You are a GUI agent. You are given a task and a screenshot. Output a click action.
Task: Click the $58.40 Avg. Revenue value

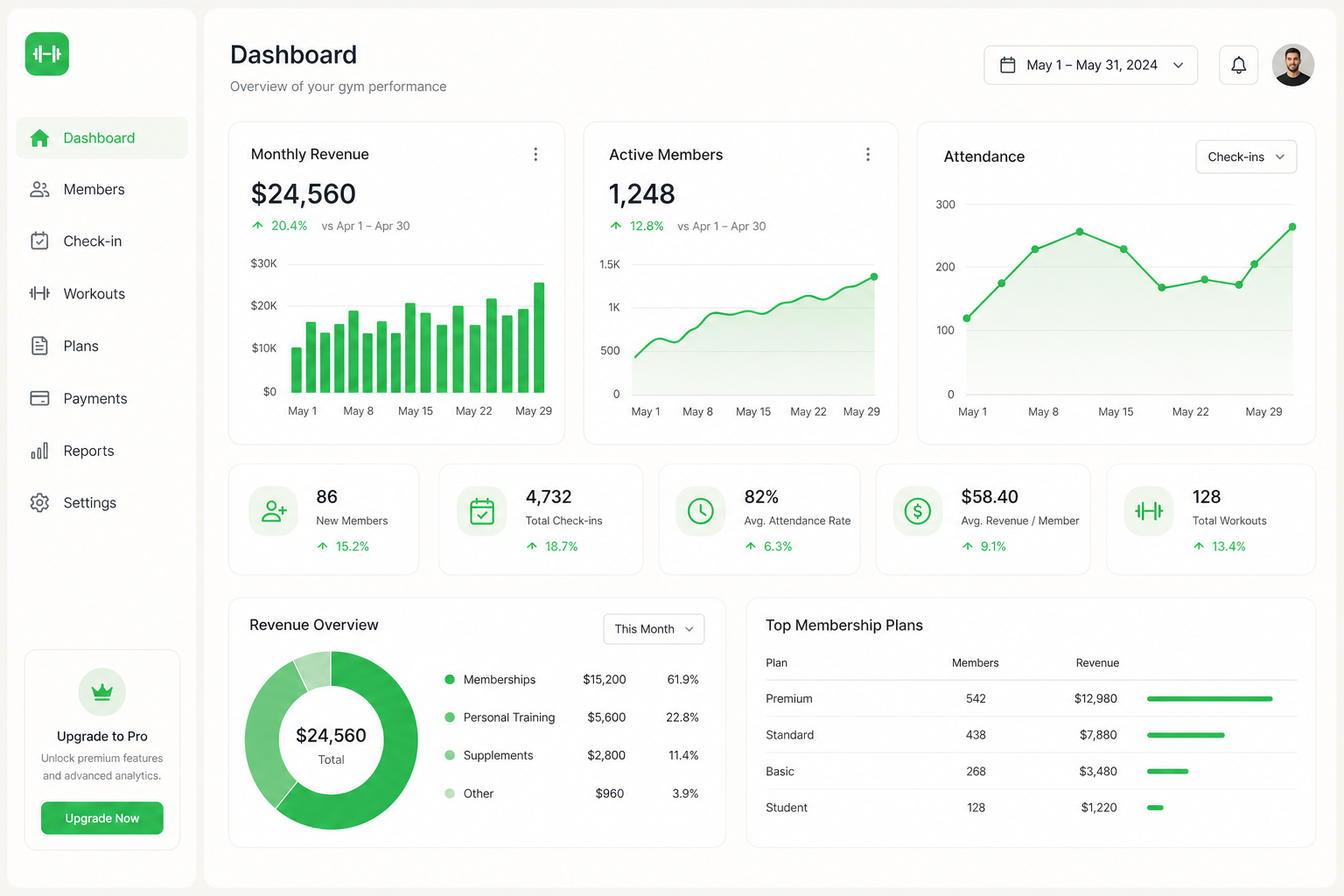click(990, 497)
